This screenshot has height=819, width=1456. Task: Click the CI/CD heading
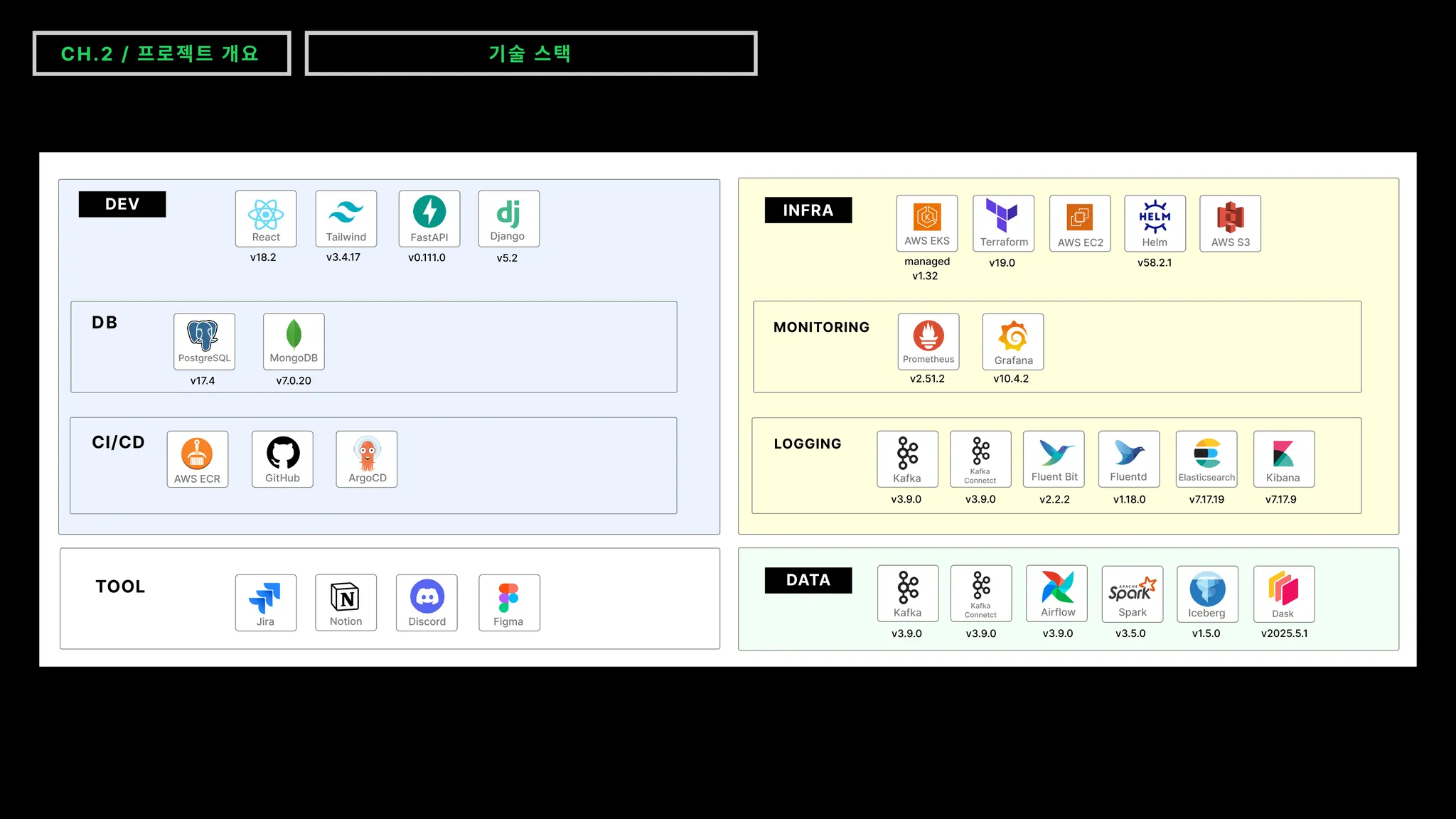point(118,442)
